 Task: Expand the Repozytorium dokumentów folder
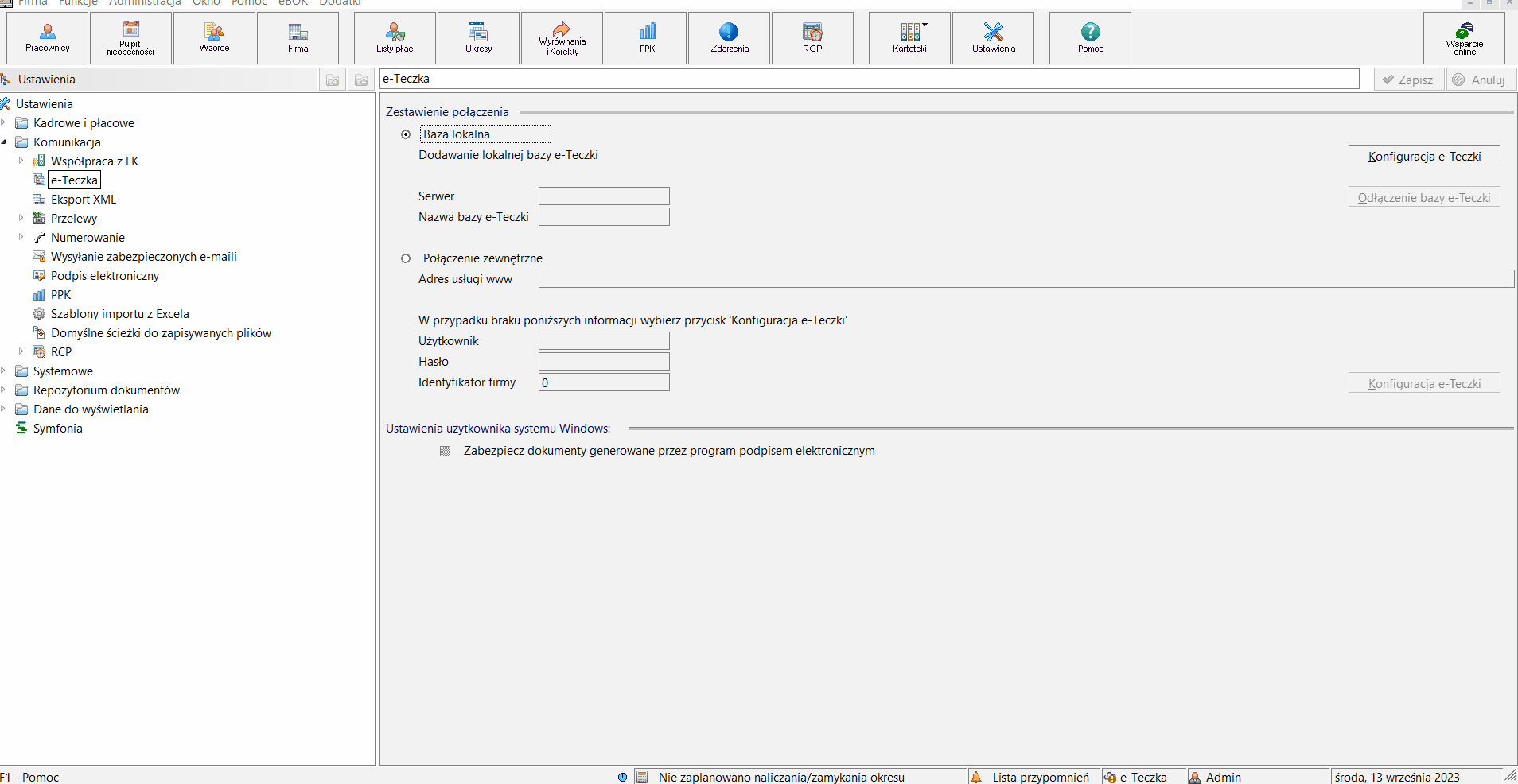click(4, 390)
